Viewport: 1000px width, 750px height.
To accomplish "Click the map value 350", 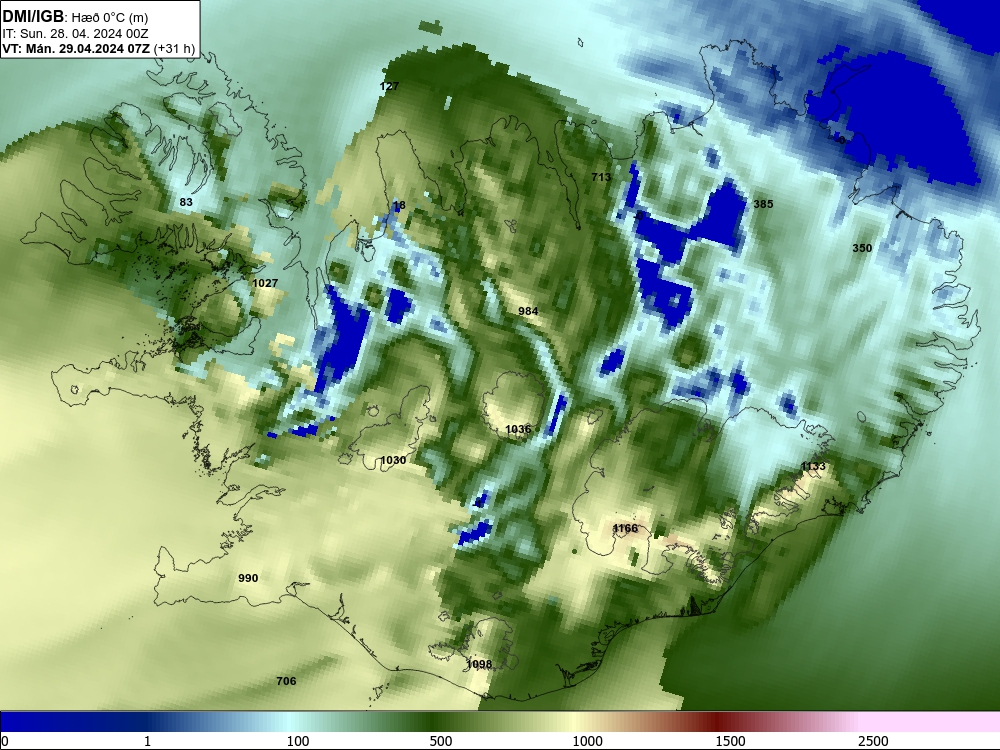I will [x=862, y=248].
